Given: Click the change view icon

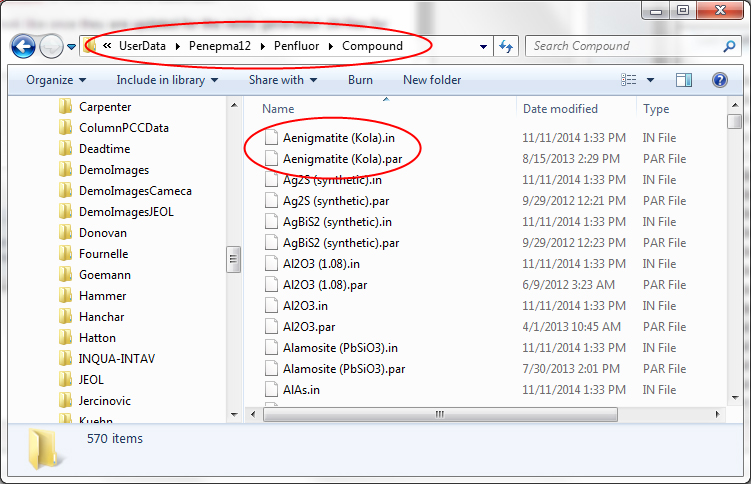Looking at the screenshot, I should pos(629,80).
